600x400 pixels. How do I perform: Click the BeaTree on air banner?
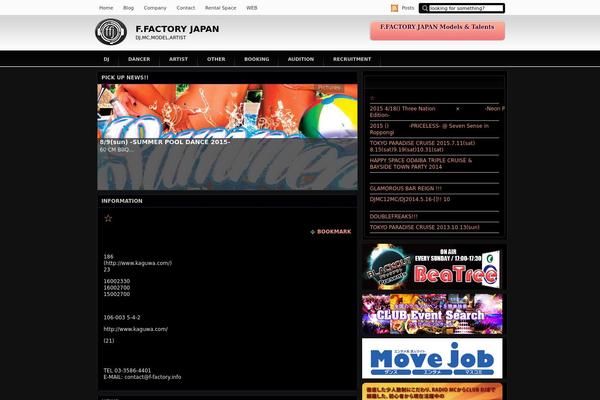[x=432, y=267]
